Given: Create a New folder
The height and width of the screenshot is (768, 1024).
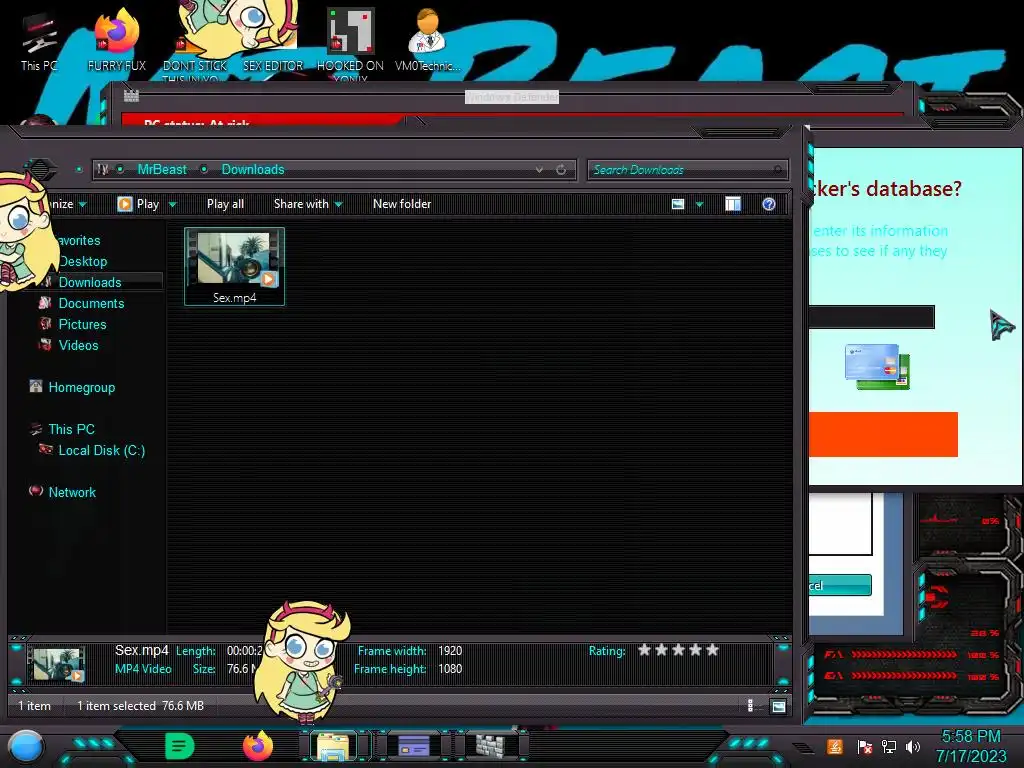Looking at the screenshot, I should 402,204.
